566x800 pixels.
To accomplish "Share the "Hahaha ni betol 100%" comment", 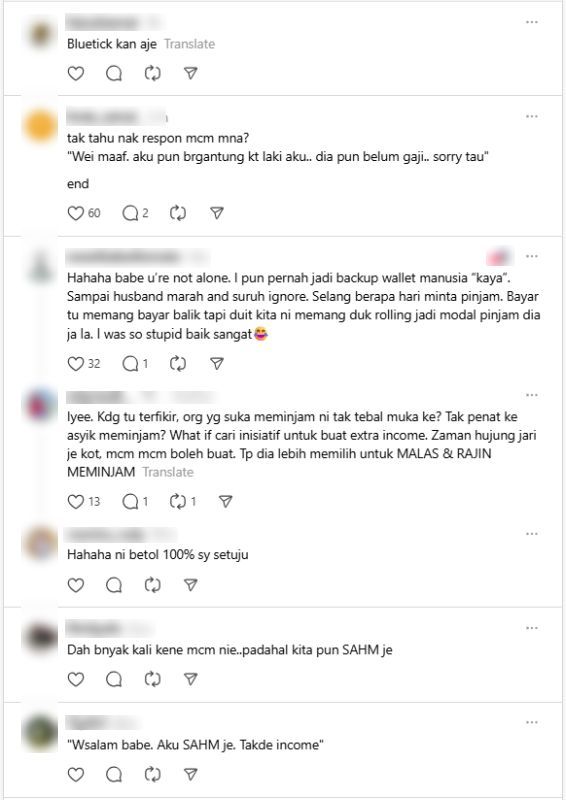I will (x=190, y=585).
